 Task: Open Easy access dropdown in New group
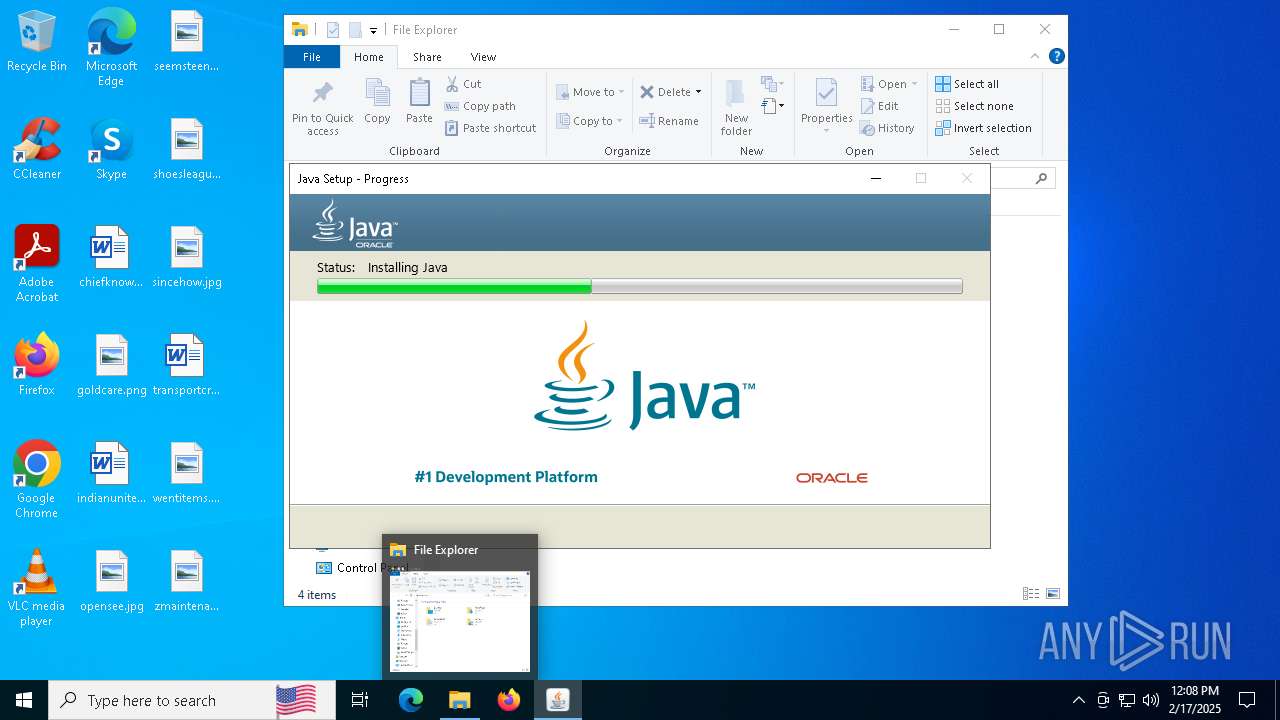pos(771,105)
